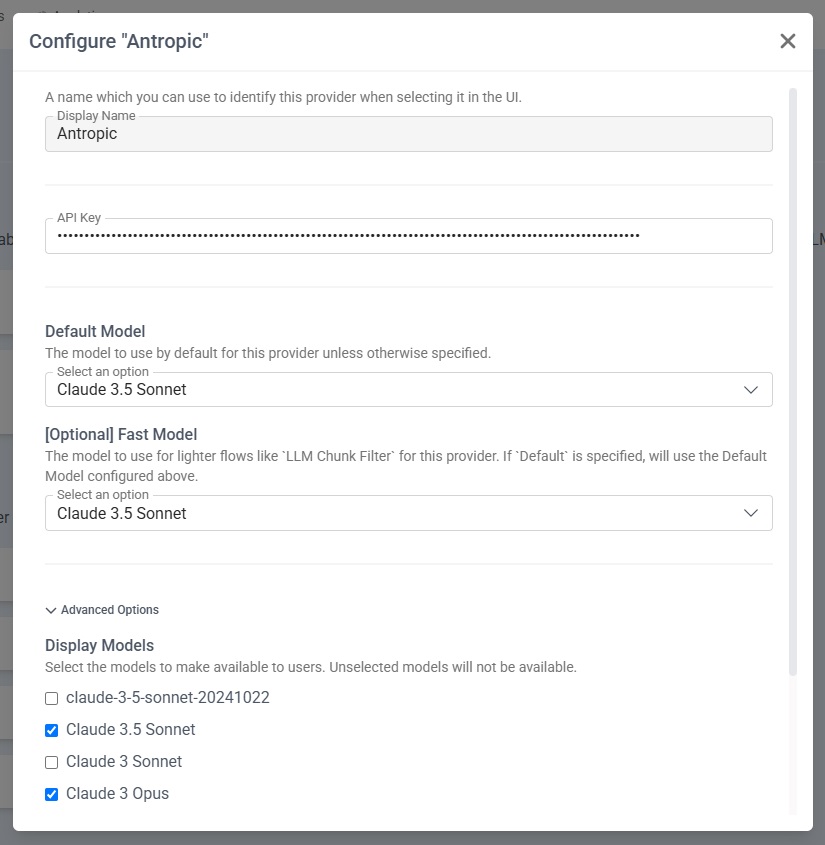825x845 pixels.
Task: Enable the claude-3-5-sonnet-20241022 checkbox
Action: pos(52,698)
